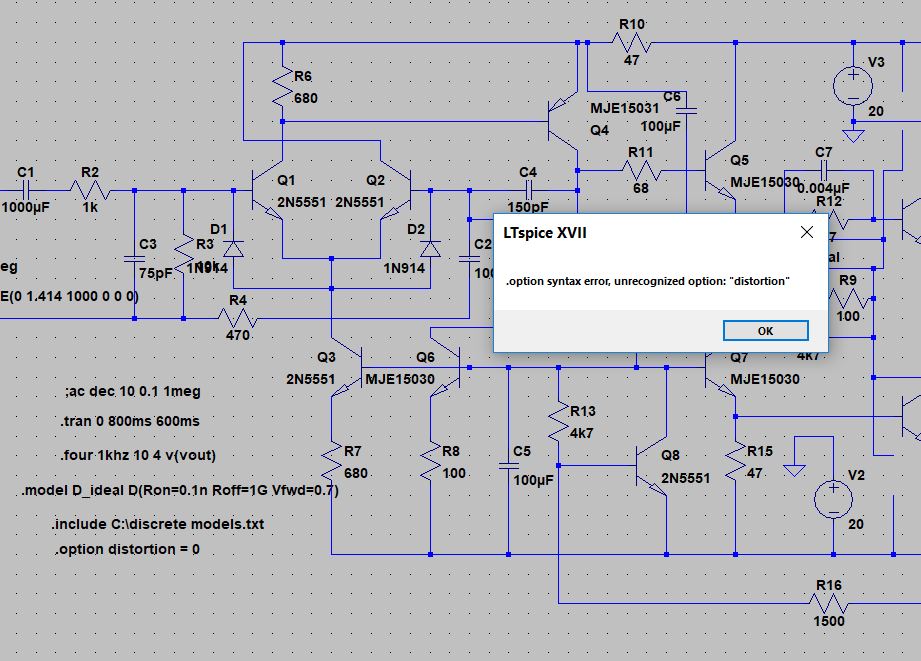Click the C4 capacitor label
Image resolution: width=921 pixels, height=661 pixels.
click(528, 172)
